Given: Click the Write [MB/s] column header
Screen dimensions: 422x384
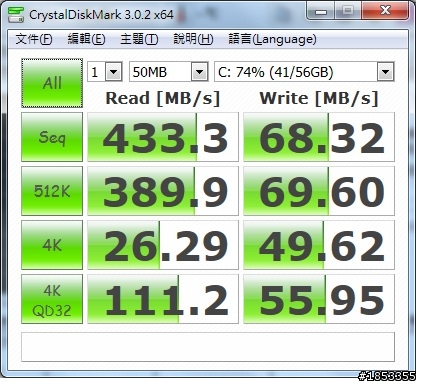Looking at the screenshot, I should click(319, 98).
